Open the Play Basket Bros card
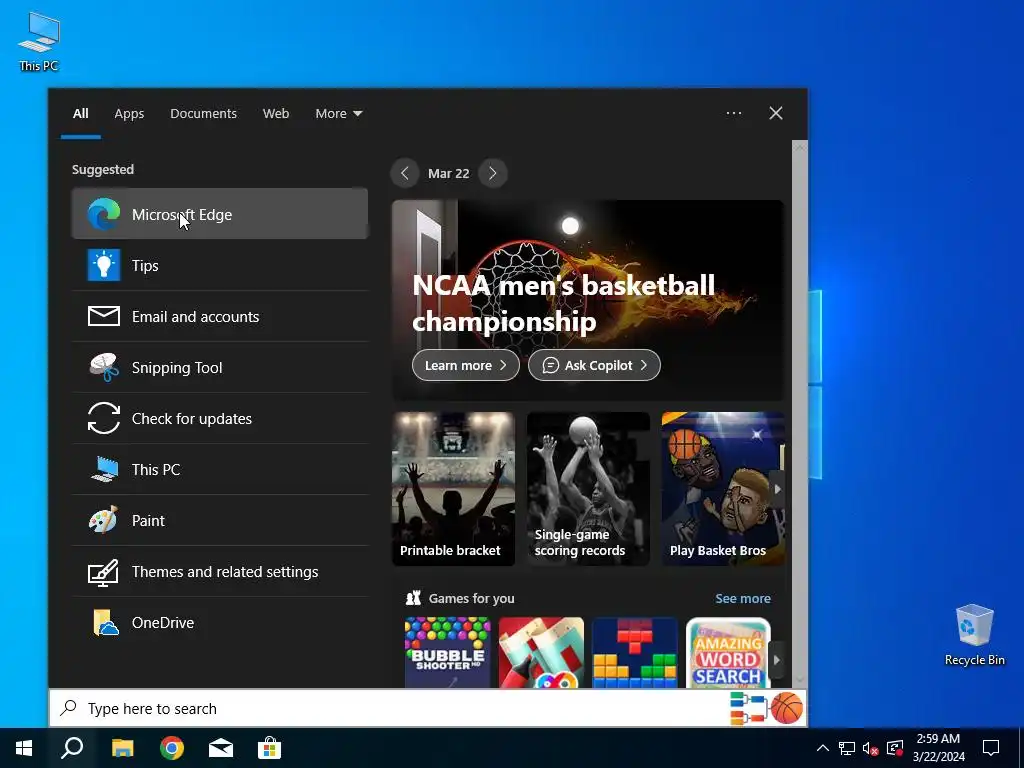This screenshot has height=768, width=1024. 722,488
